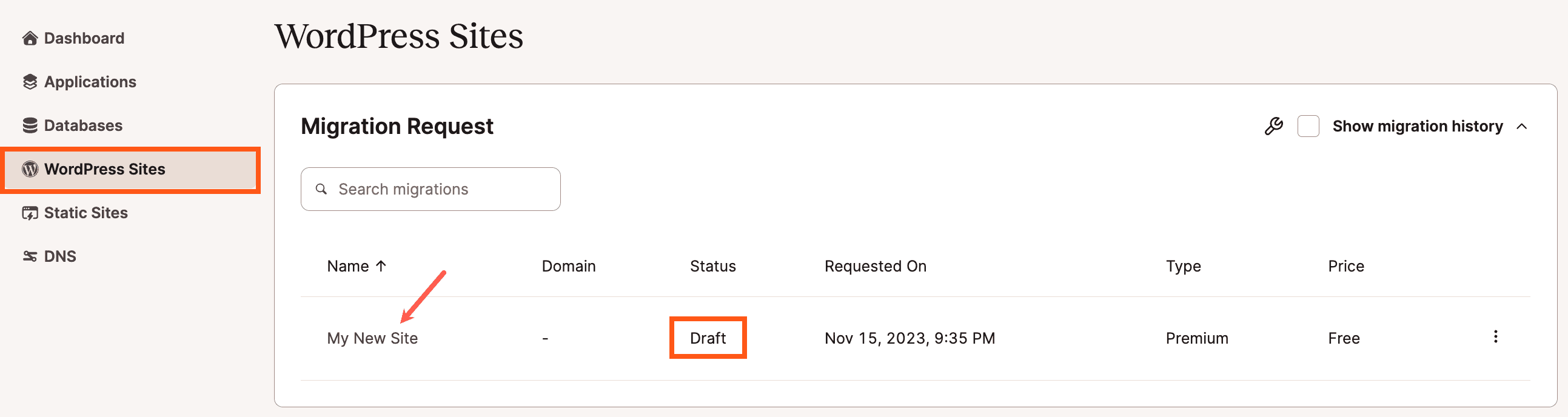Screen dimensions: 1568x417
Task: Collapse the Migration Request panel chevron
Action: (1521, 127)
